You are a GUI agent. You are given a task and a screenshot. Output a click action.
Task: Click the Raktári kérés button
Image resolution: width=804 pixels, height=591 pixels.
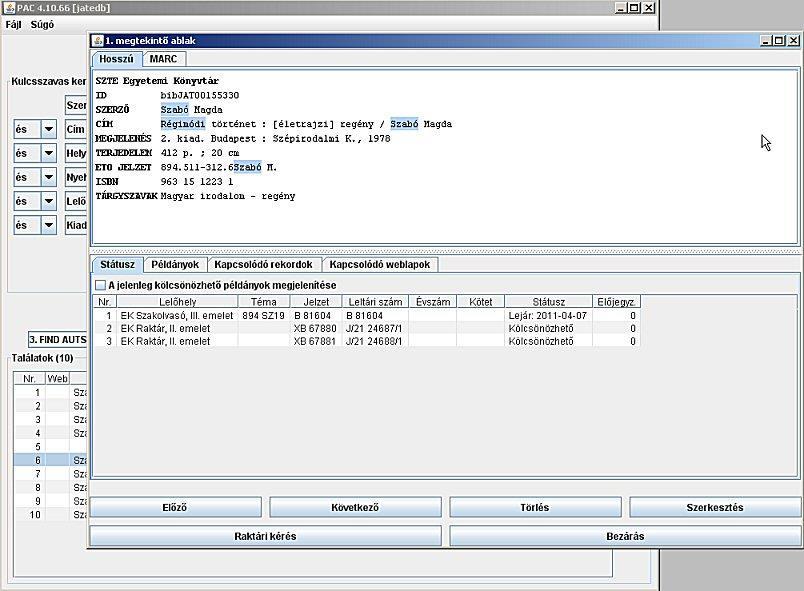(265, 536)
